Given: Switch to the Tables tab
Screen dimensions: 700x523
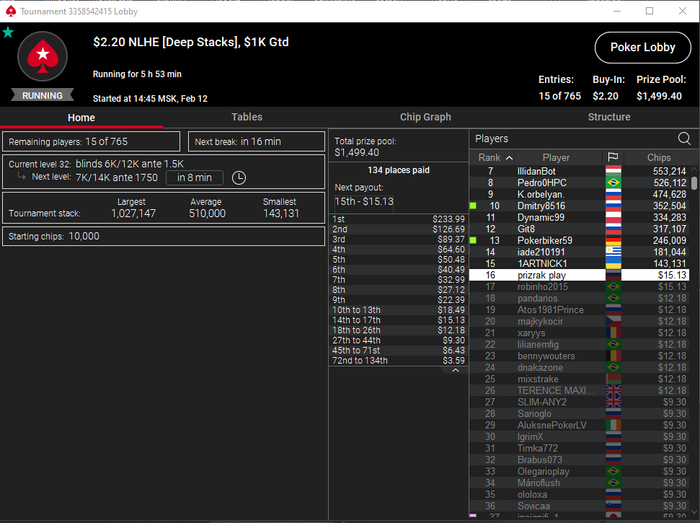Looking at the screenshot, I should click(x=246, y=117).
